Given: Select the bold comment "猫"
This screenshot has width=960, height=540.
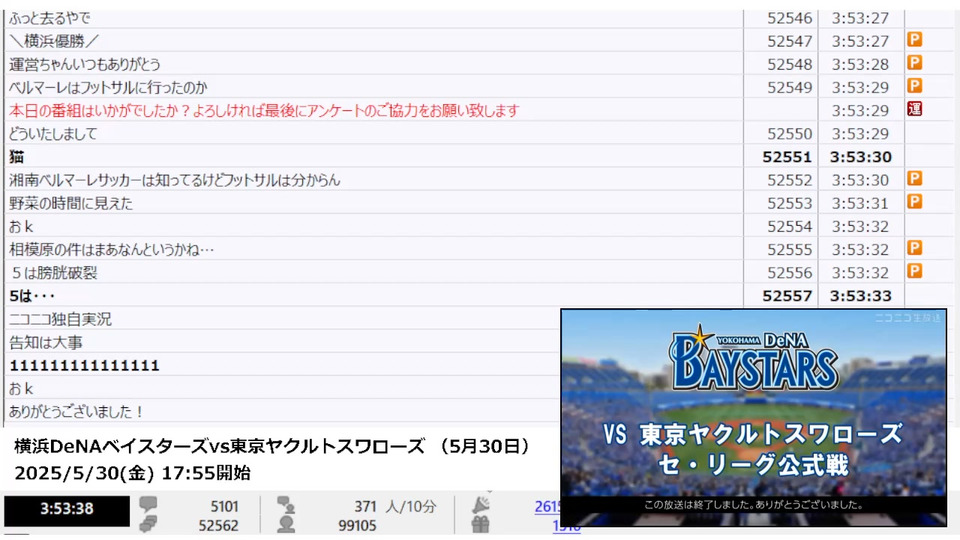Looking at the screenshot, I should click(x=17, y=157).
